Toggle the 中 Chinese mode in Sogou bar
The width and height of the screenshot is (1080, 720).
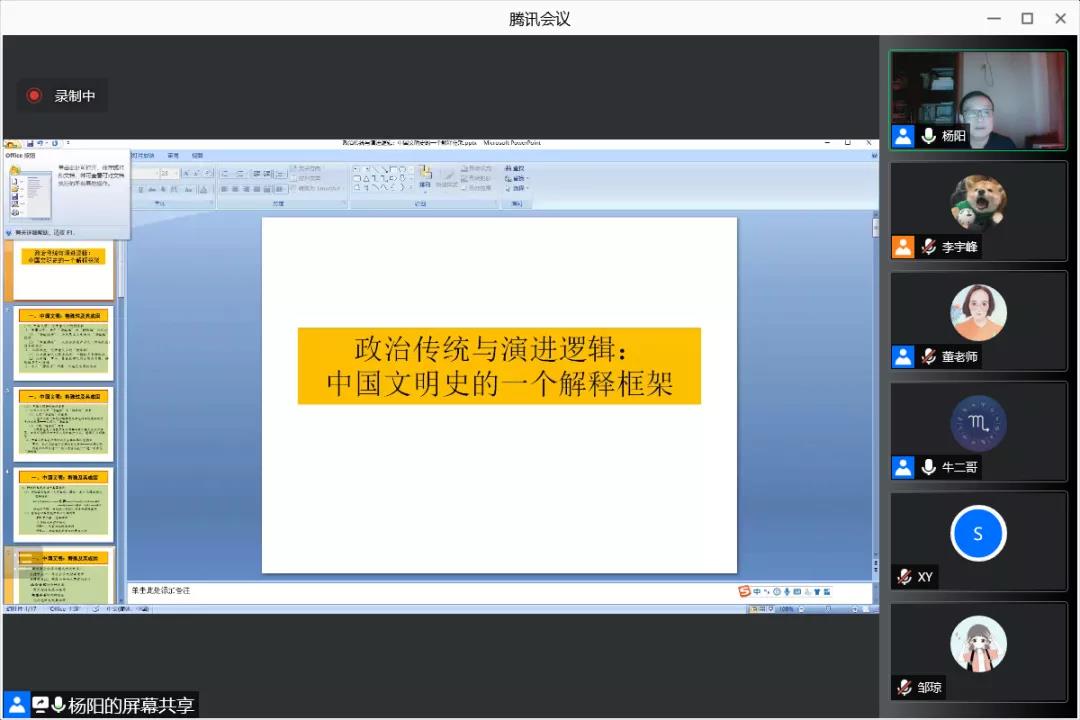pyautogui.click(x=756, y=591)
